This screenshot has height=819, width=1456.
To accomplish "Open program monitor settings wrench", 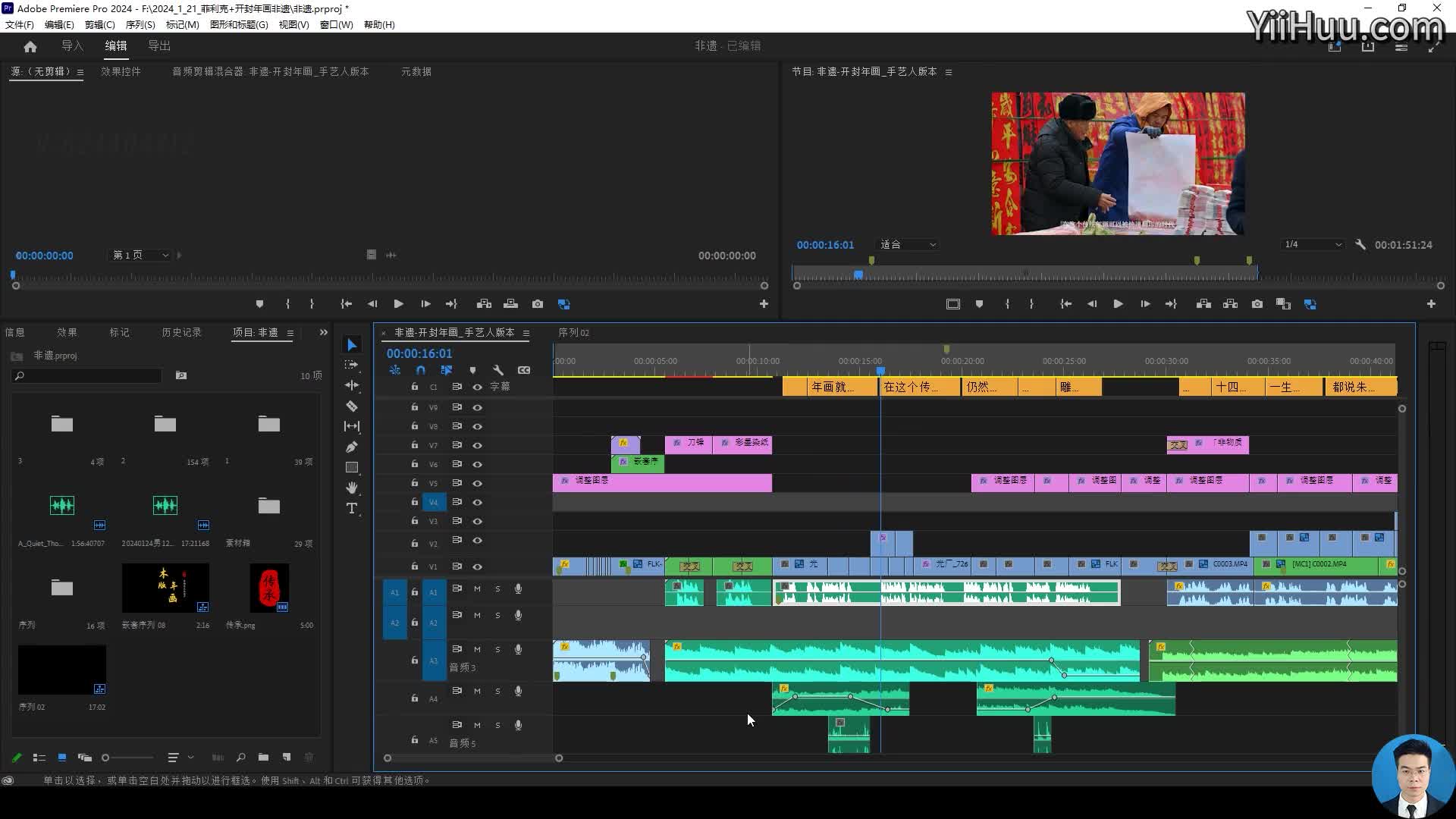I will point(1360,245).
